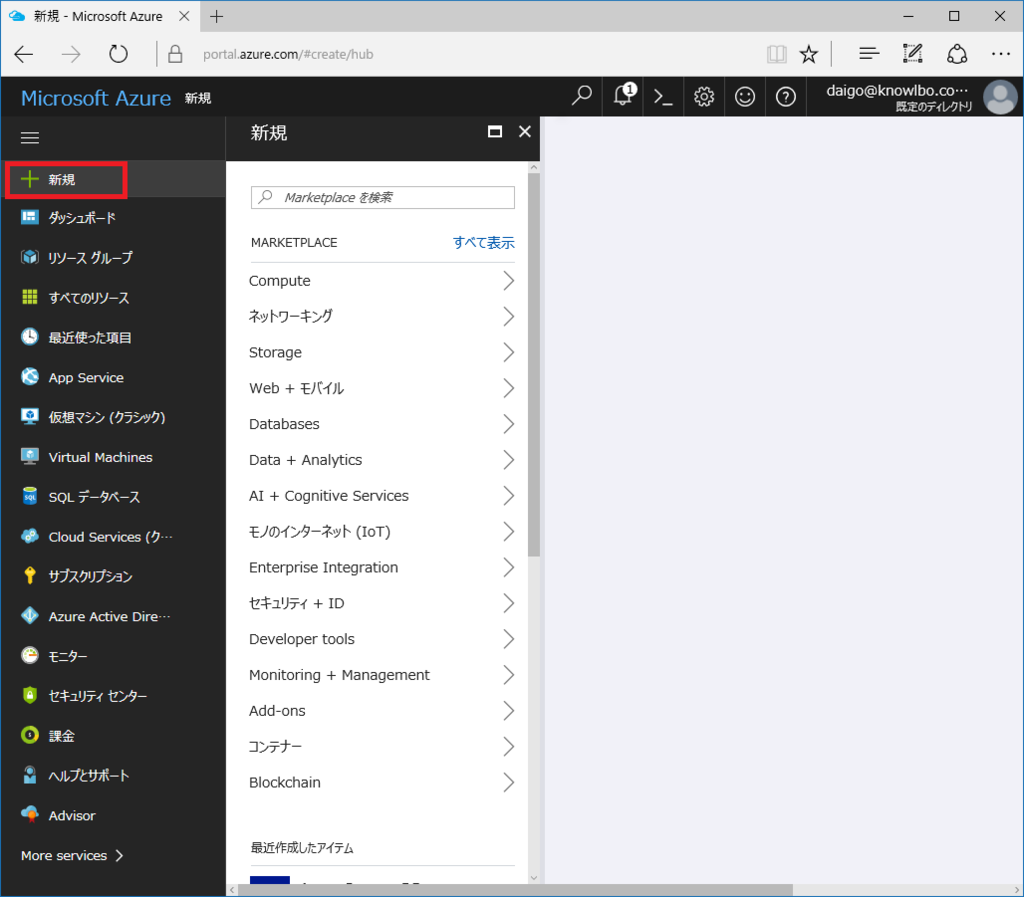Go back in browser
The height and width of the screenshot is (897, 1024).
[x=24, y=54]
